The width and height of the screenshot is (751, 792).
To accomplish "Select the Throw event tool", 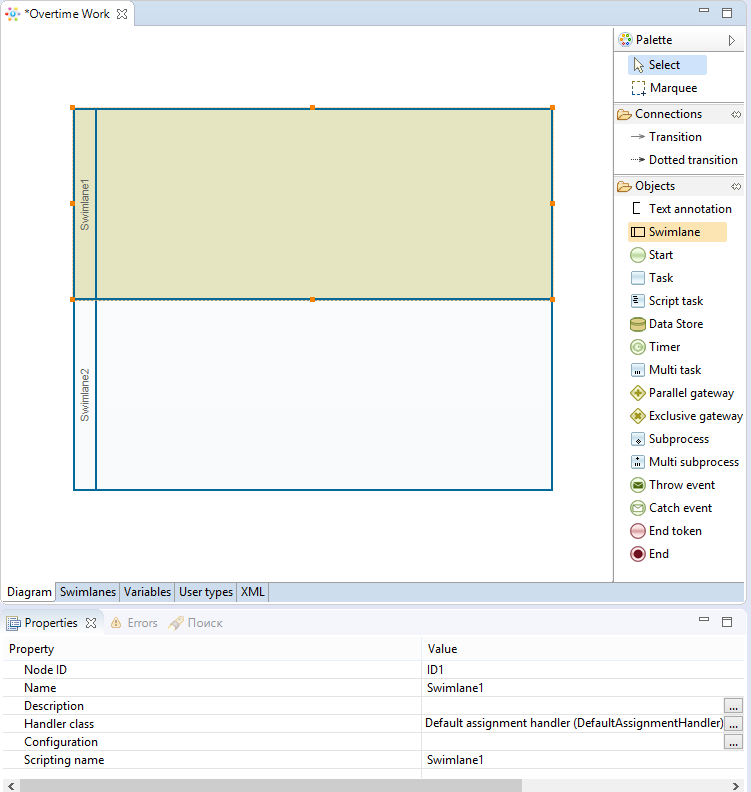I will pyautogui.click(x=680, y=485).
